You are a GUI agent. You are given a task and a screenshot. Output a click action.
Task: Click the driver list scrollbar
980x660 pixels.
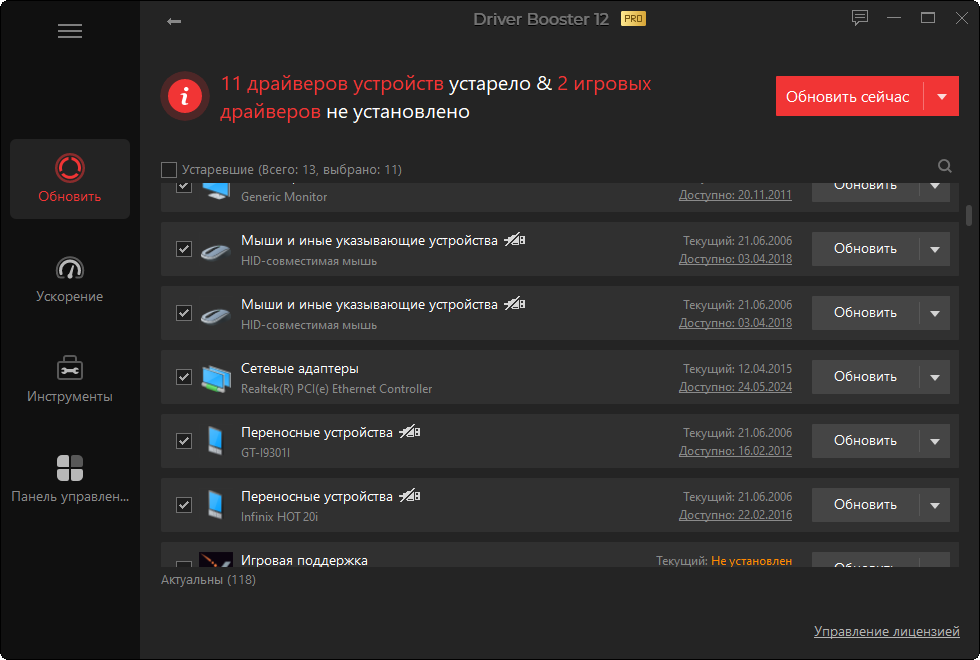coord(968,216)
